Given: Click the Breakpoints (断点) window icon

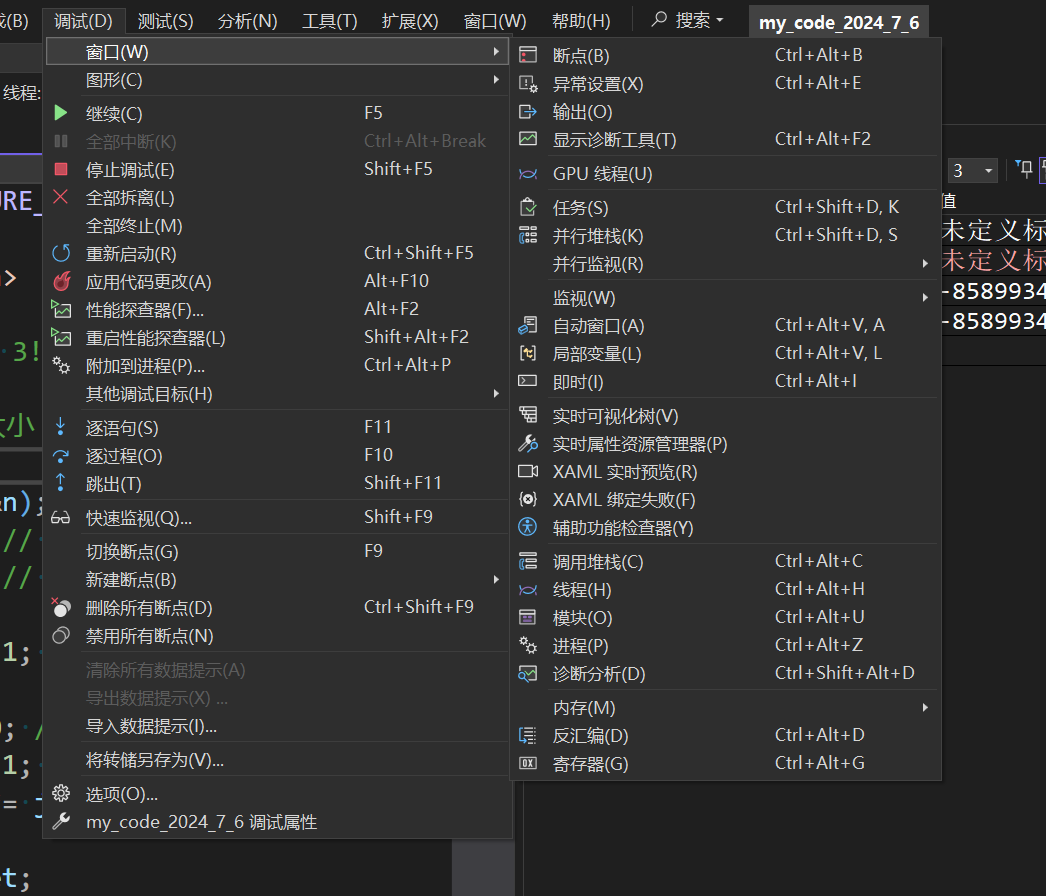Looking at the screenshot, I should click(528, 56).
